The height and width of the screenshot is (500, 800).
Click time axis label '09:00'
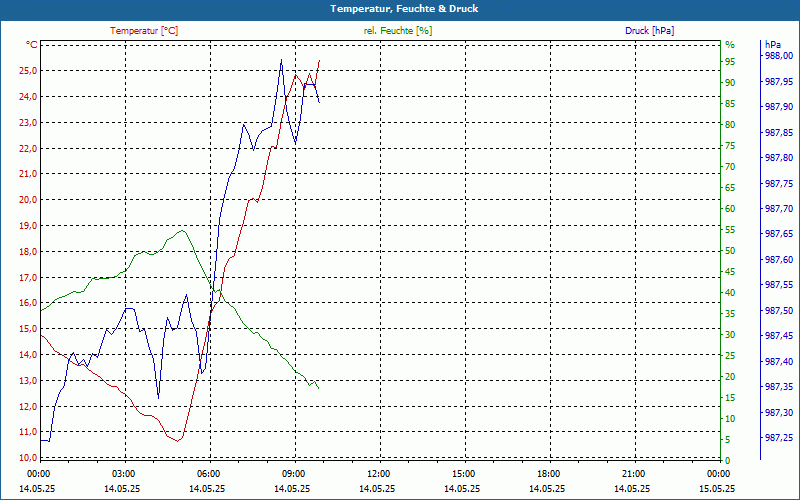pos(293,474)
